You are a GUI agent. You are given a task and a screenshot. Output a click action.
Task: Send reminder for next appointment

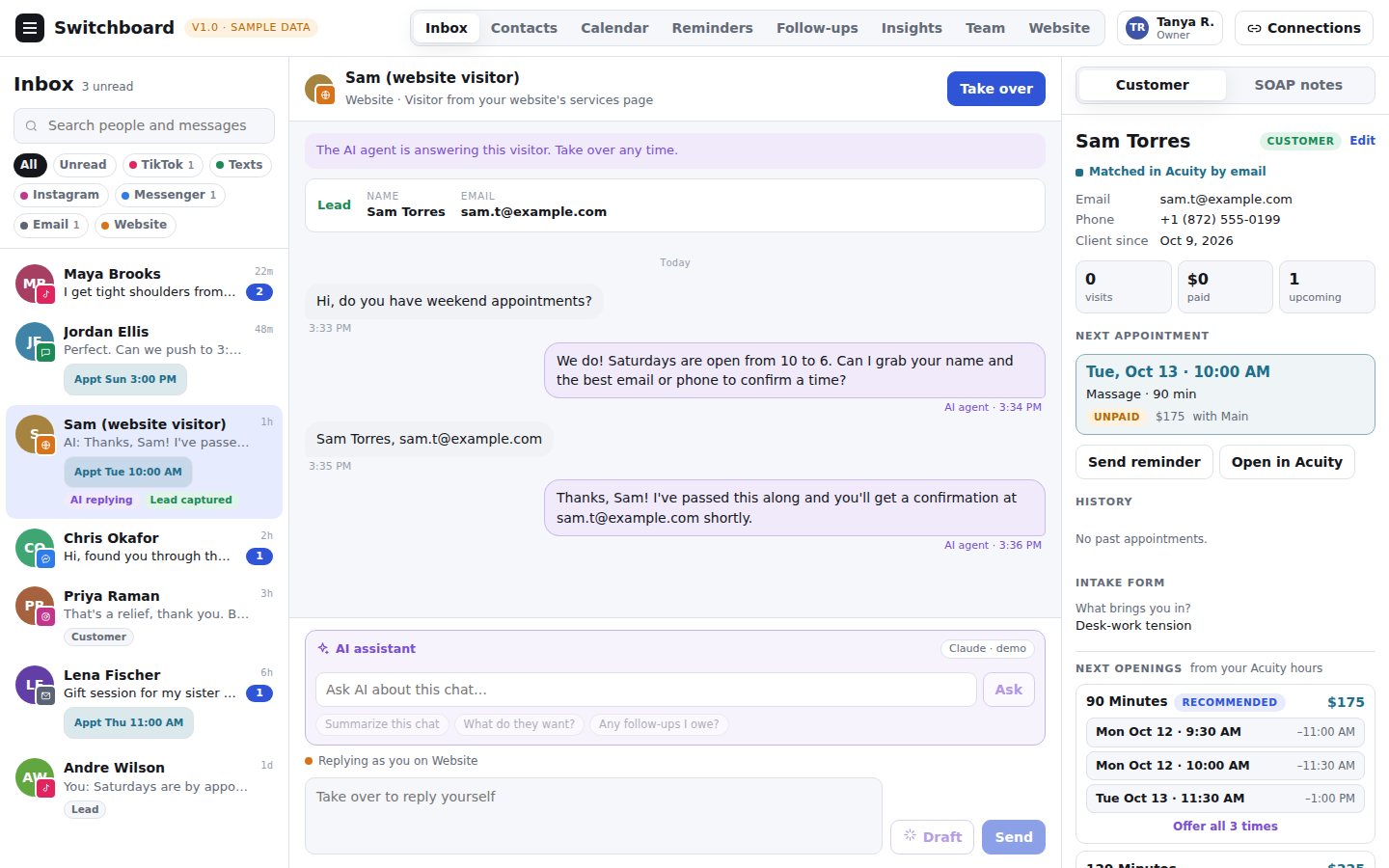tap(1144, 462)
